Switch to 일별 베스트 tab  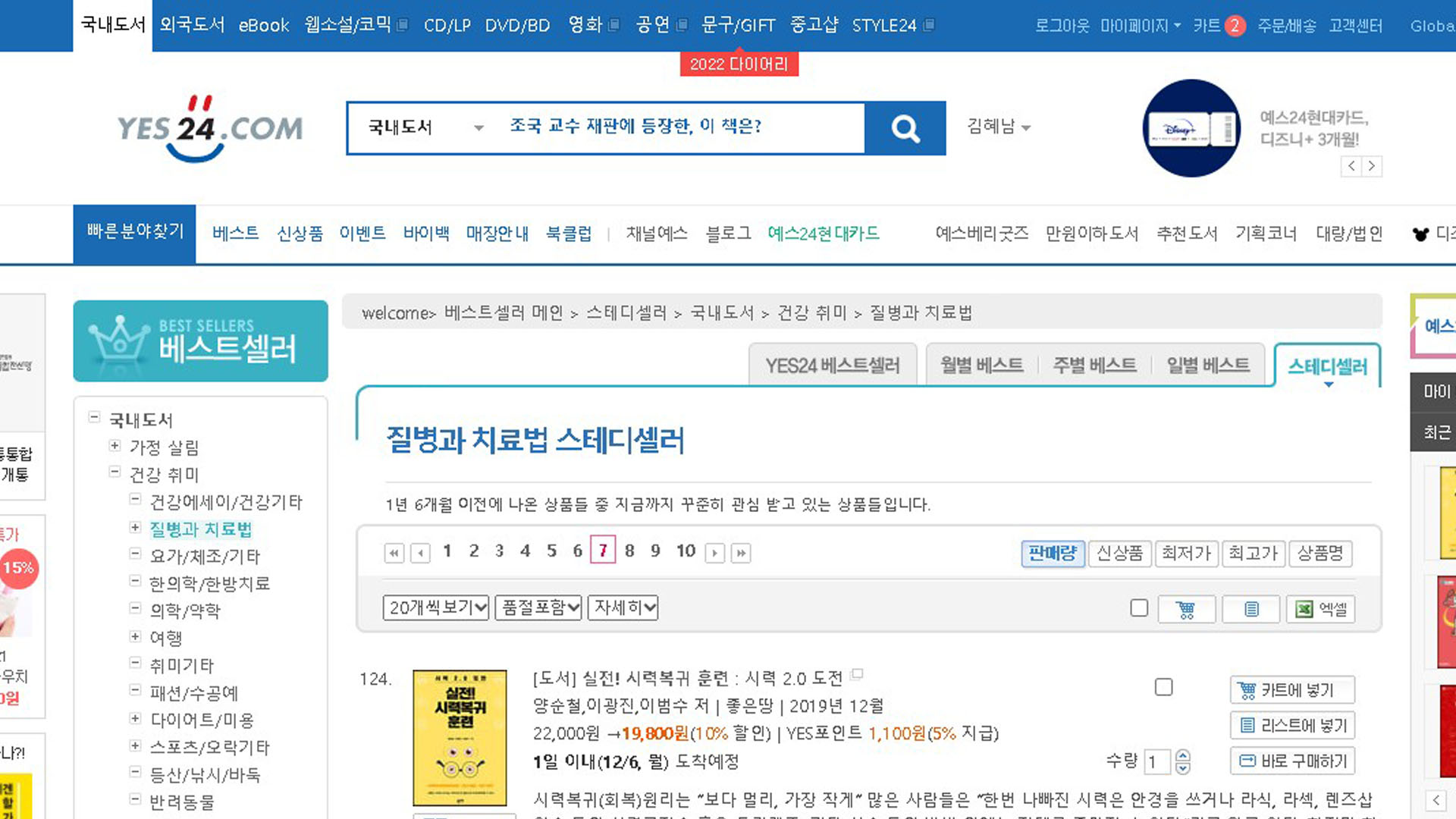click(1208, 366)
